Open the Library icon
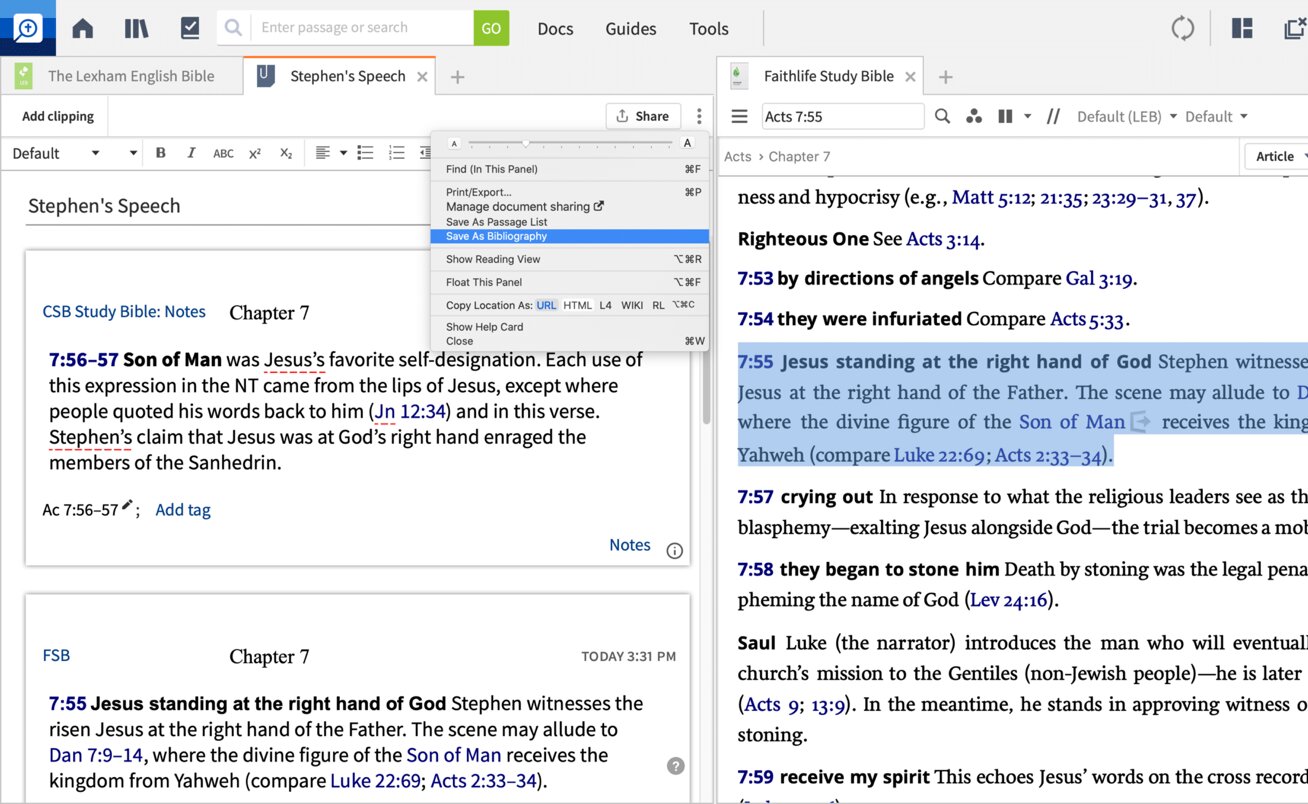This screenshot has height=804, width=1308. [136, 28]
